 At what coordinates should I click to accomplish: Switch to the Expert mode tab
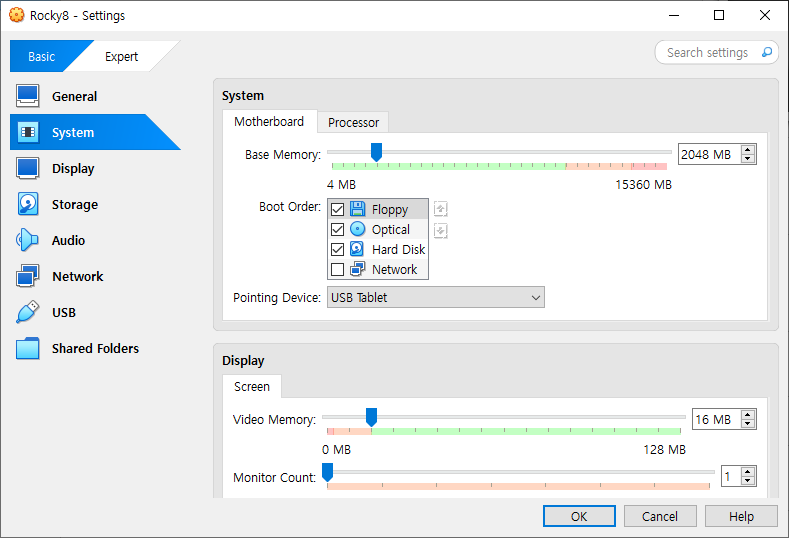point(121,56)
